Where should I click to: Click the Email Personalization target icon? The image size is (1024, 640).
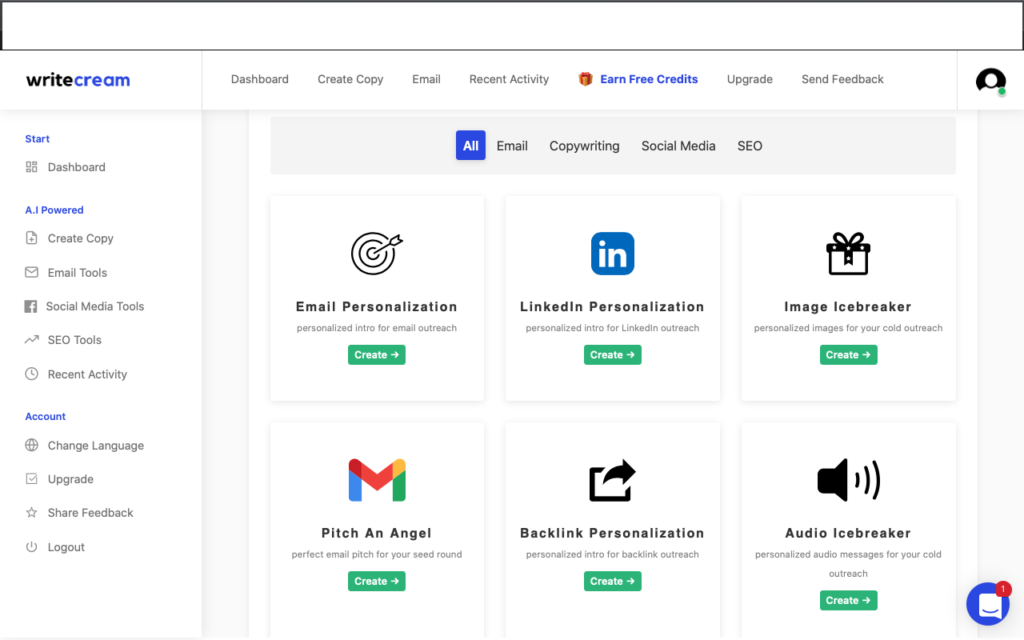377,254
